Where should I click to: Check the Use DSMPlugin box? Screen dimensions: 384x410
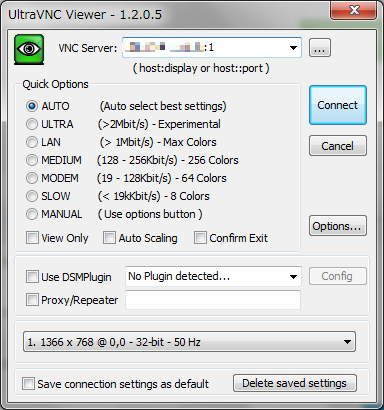tap(32, 277)
